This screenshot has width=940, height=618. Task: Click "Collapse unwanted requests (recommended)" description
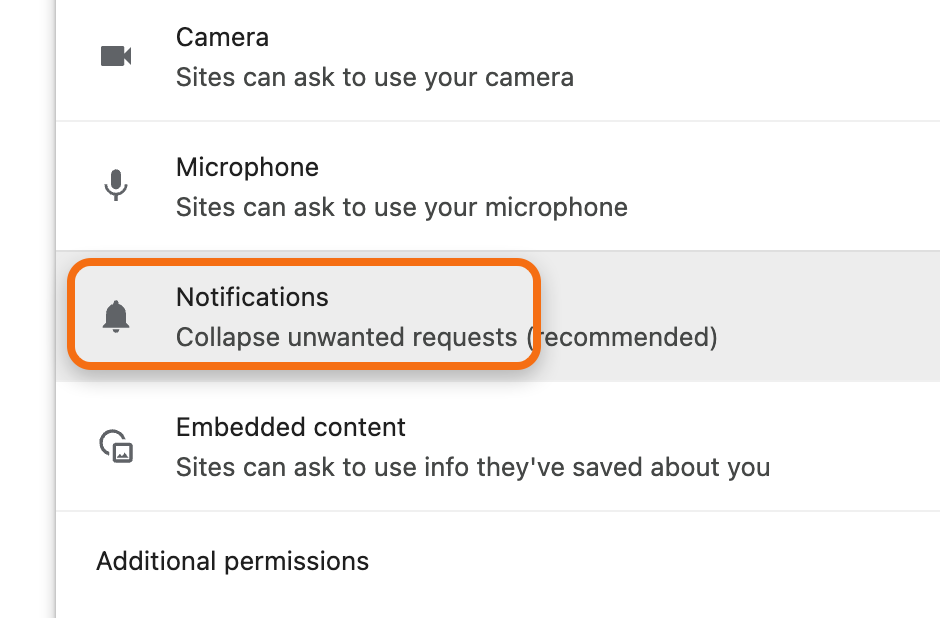tap(447, 337)
